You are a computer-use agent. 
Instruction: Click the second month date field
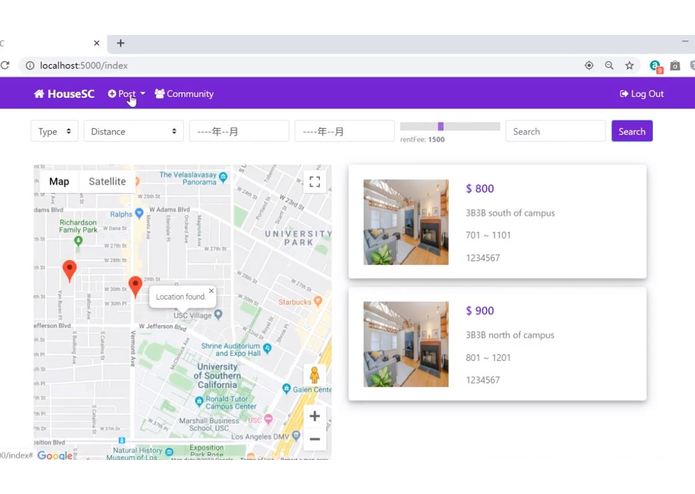pyautogui.click(x=345, y=131)
